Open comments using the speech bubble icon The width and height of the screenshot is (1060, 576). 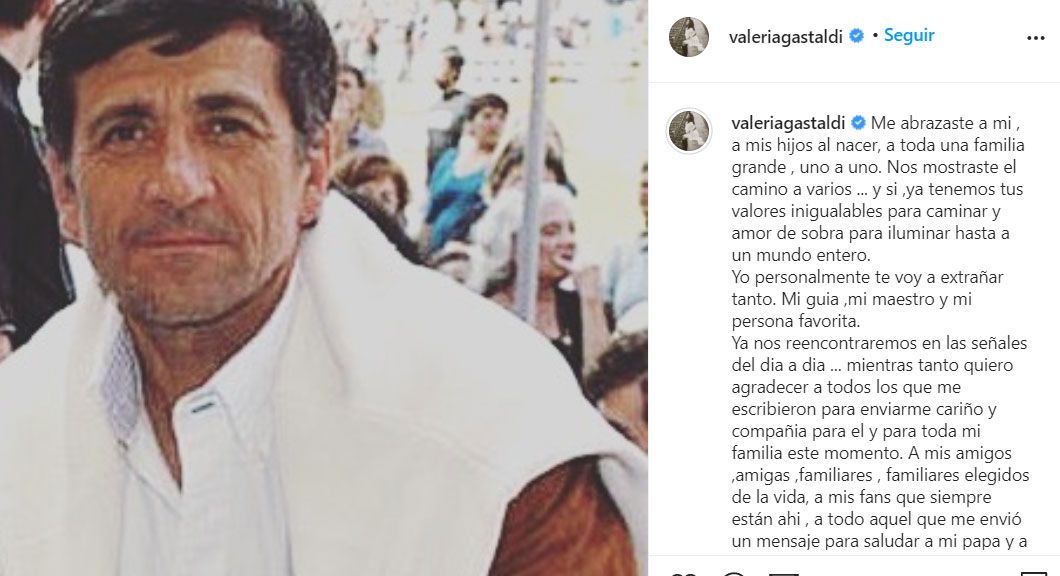click(735, 573)
